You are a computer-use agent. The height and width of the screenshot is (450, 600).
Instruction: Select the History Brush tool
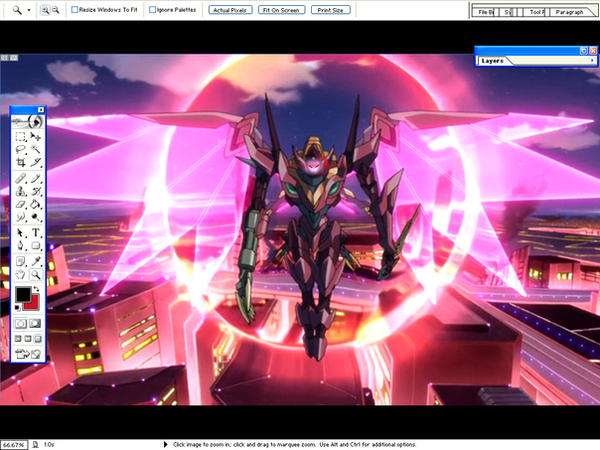[x=36, y=191]
